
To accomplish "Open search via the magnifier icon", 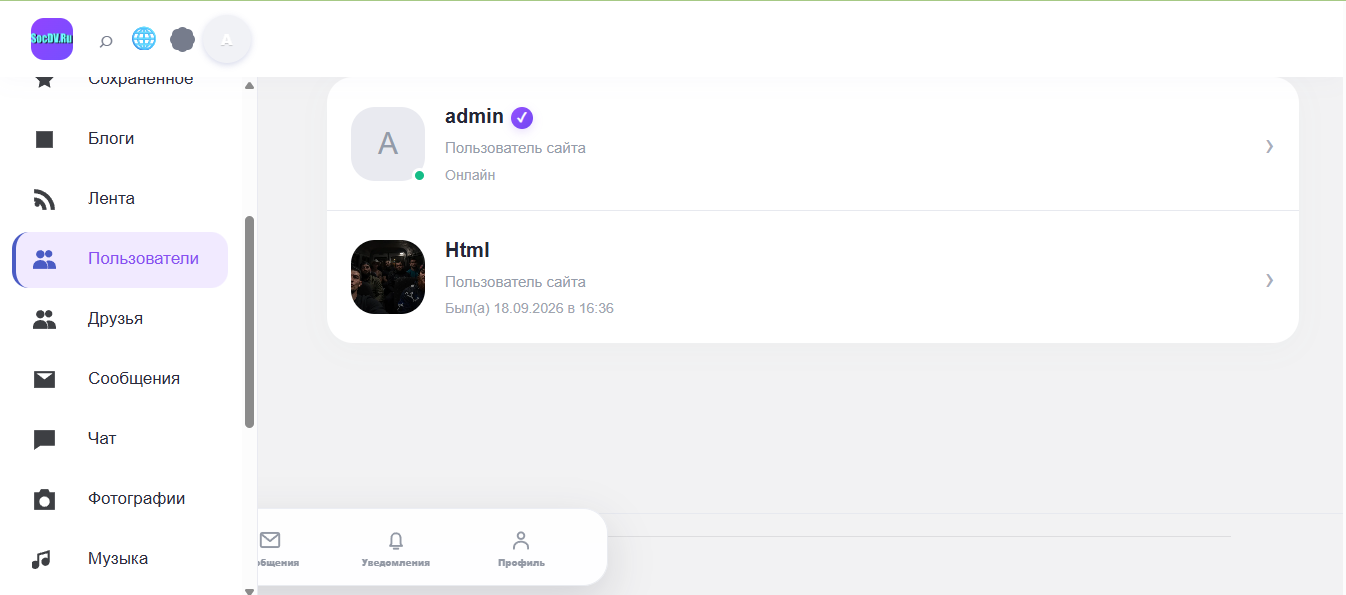I will click(x=106, y=41).
